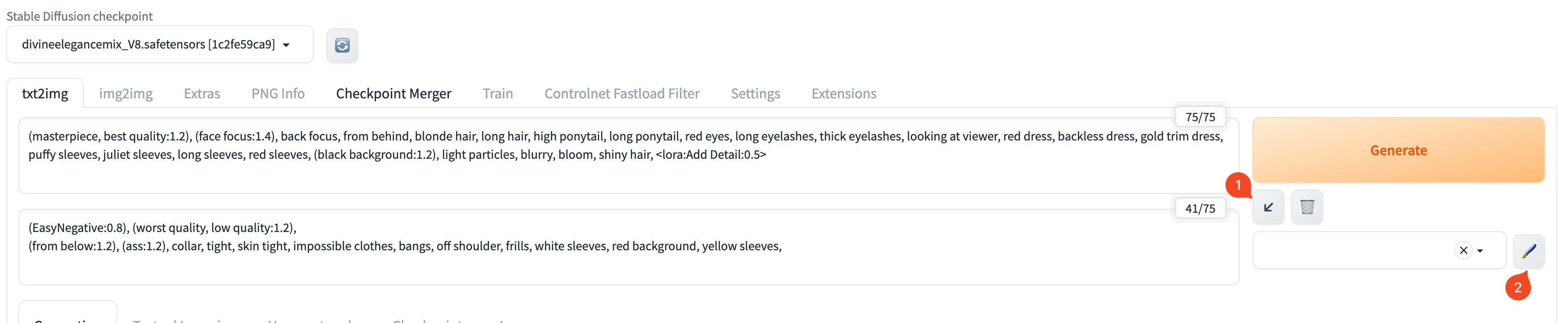Open the Settings tab
This screenshot has height=323, width=1568.
[x=755, y=93]
